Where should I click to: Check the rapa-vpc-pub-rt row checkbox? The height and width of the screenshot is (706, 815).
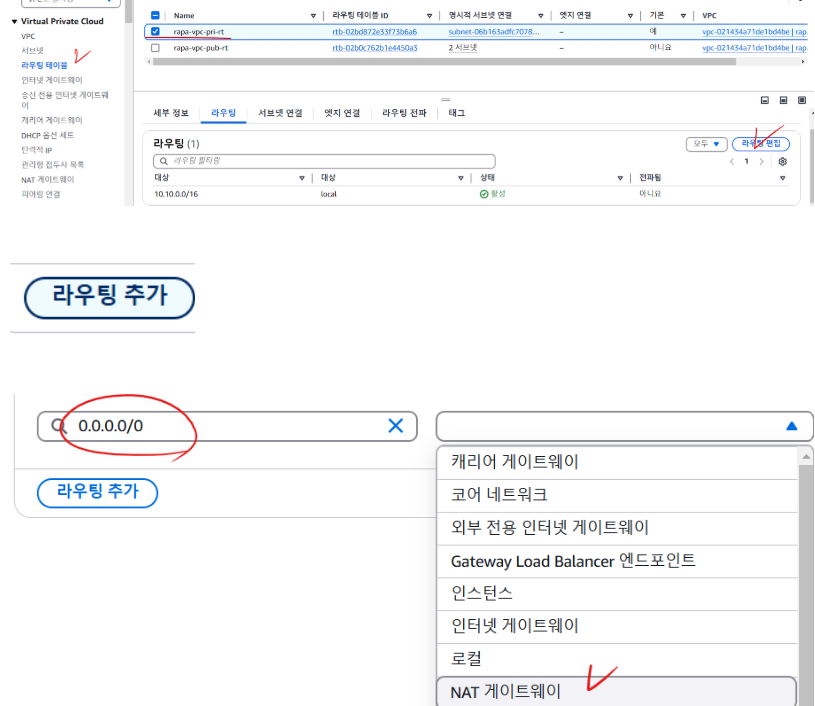click(x=155, y=48)
